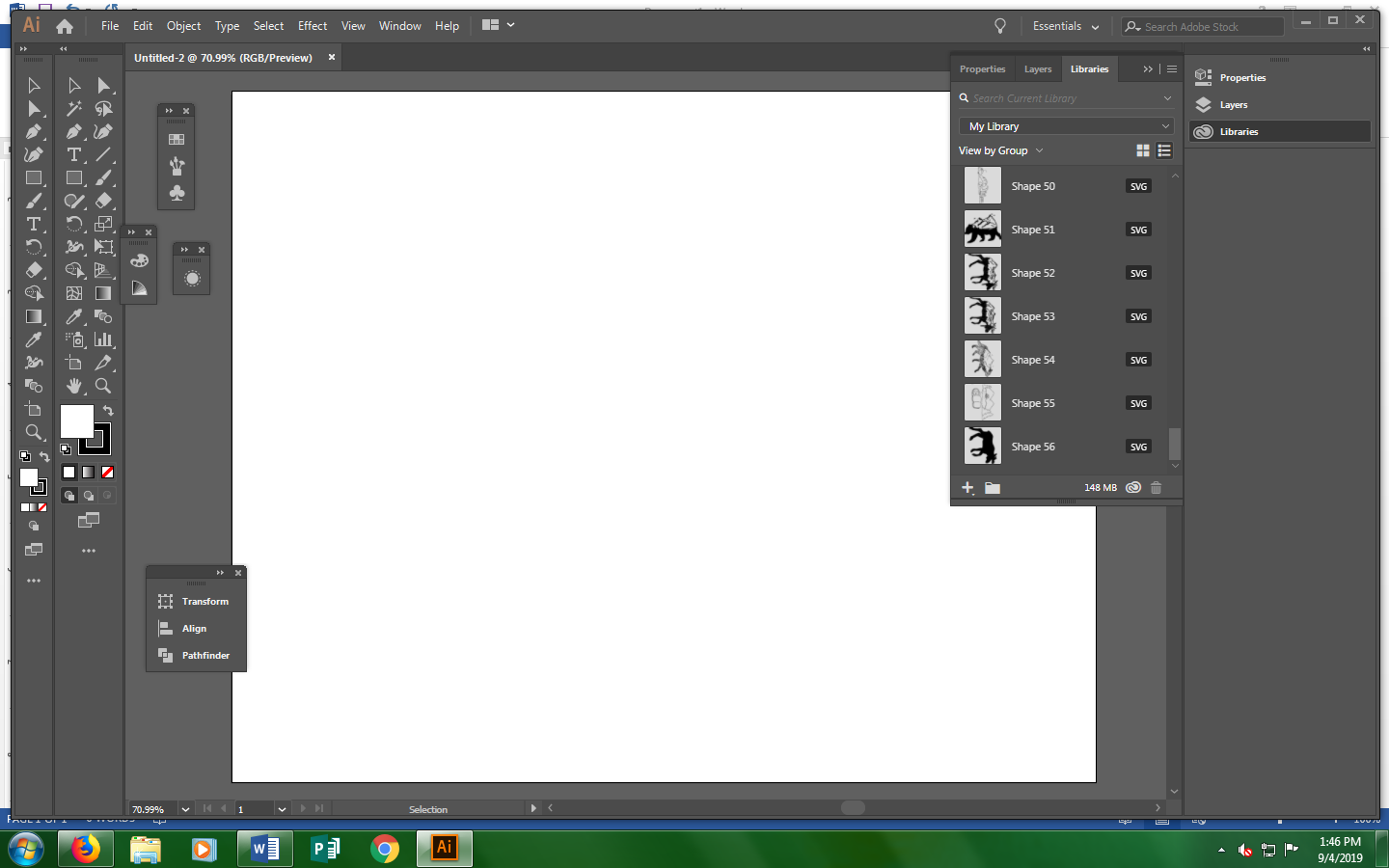Open the Effect menu
Viewport: 1389px width, 868px height.
(x=312, y=26)
